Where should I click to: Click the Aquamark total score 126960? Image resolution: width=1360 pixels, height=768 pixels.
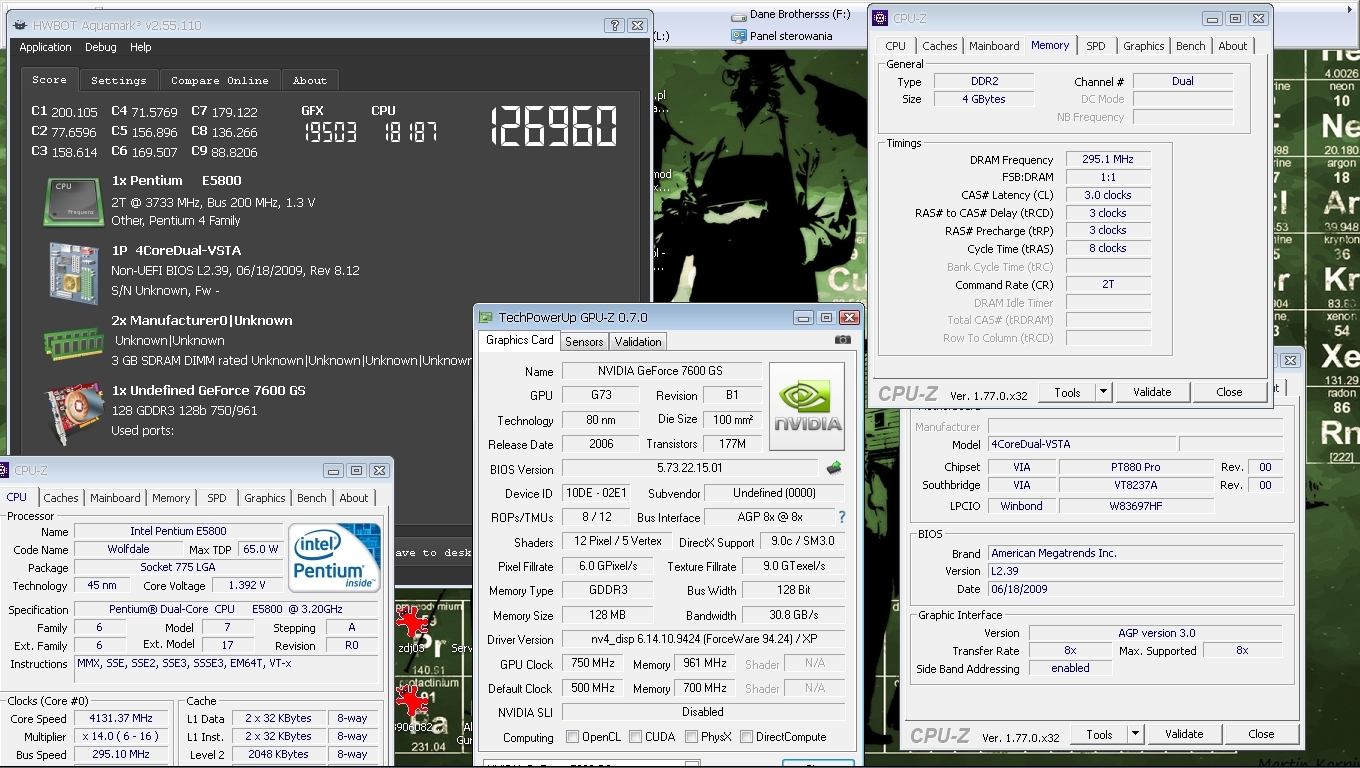pos(554,127)
